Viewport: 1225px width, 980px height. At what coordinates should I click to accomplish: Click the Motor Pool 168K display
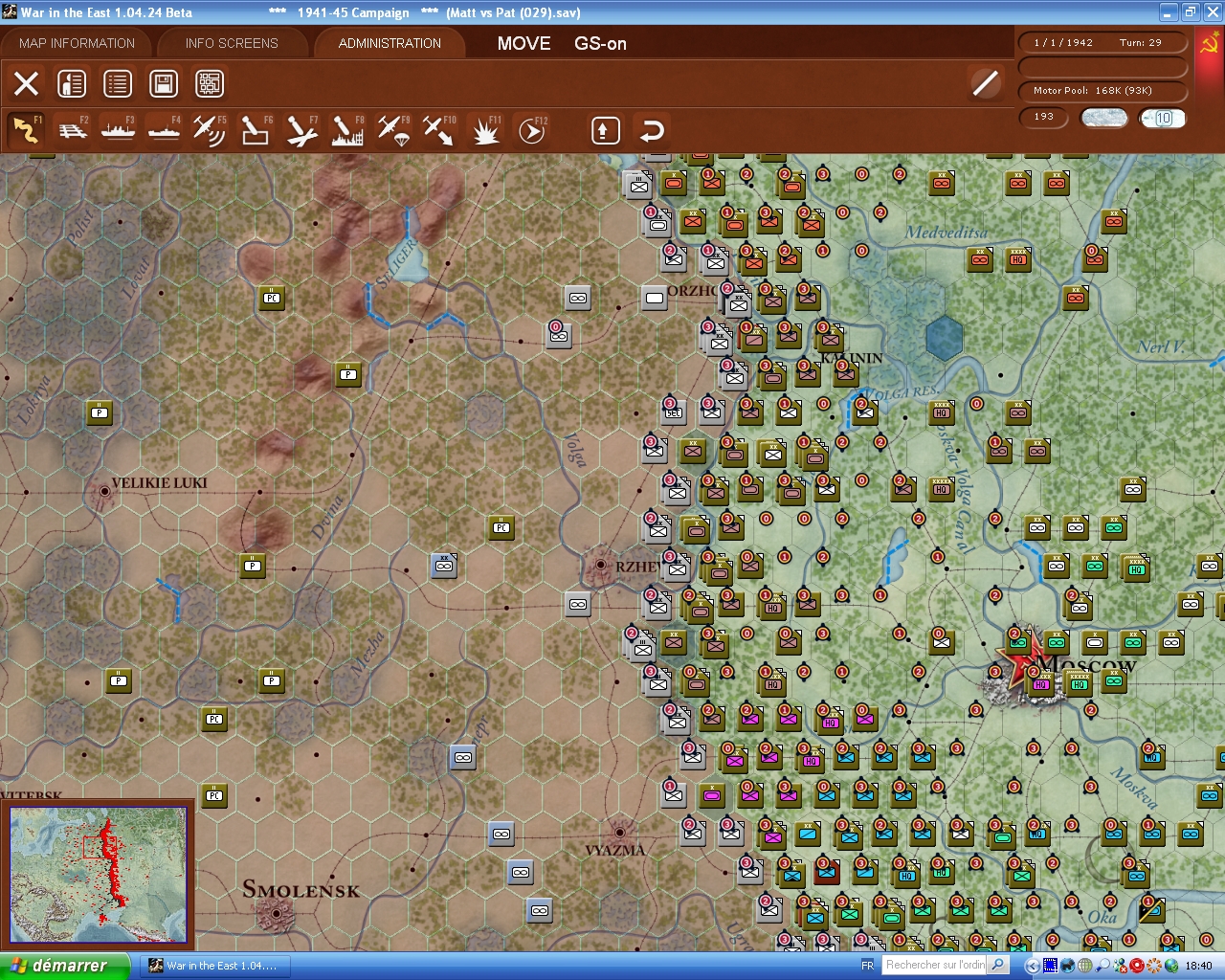click(x=1102, y=91)
